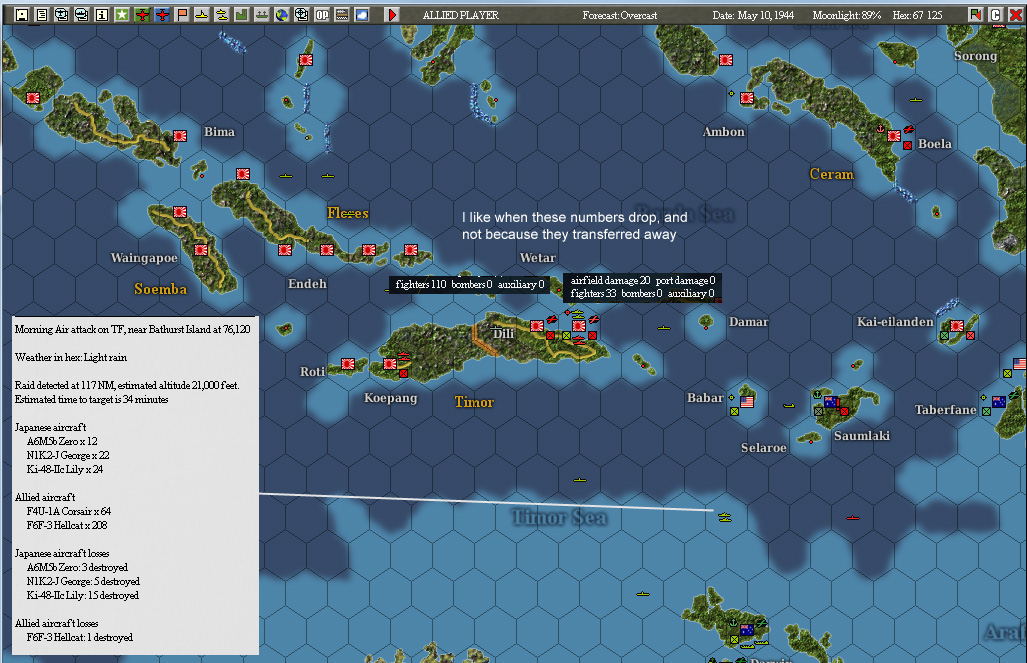The image size is (1027, 663).
Task: Click 'Weather in hex: Light rain' line
Action: click(x=71, y=358)
